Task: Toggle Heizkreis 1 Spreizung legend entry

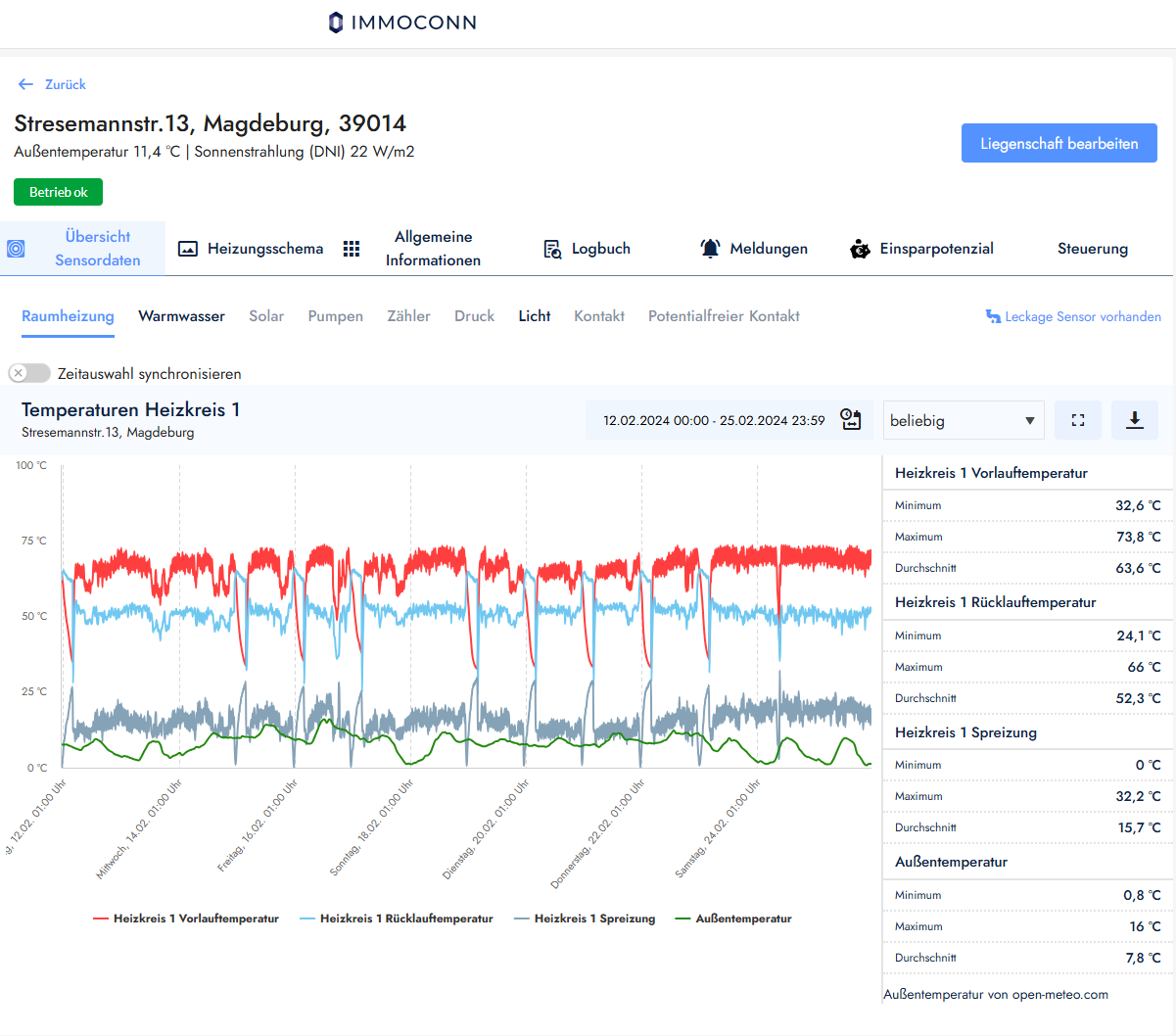Action: [x=585, y=918]
